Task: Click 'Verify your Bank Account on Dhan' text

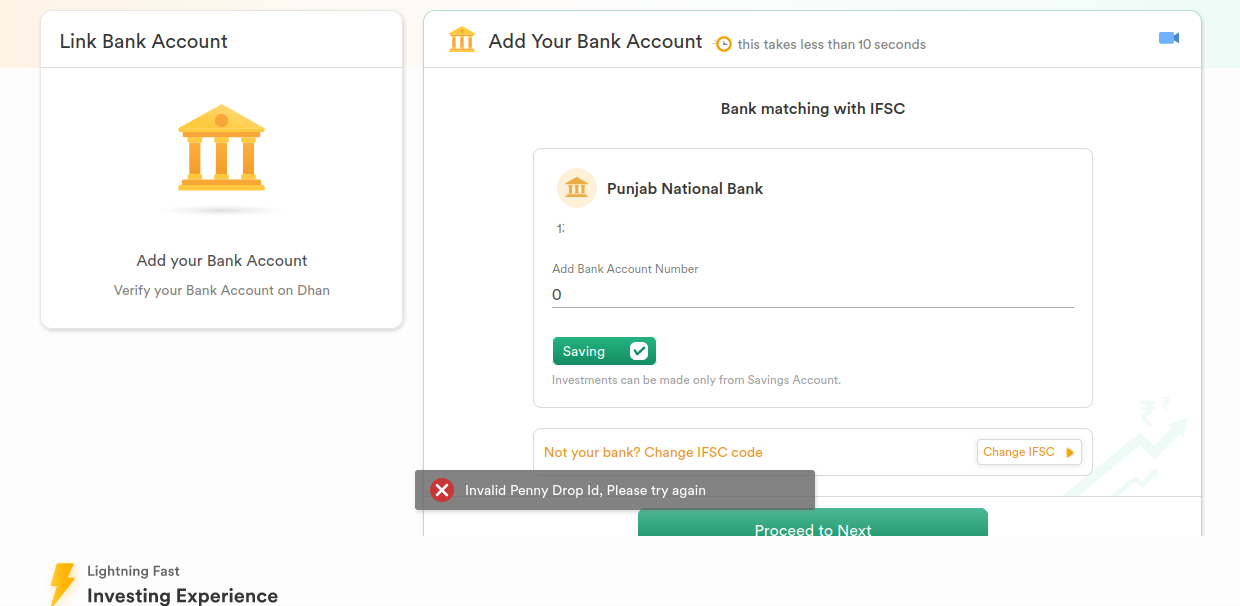Action: pos(222,290)
